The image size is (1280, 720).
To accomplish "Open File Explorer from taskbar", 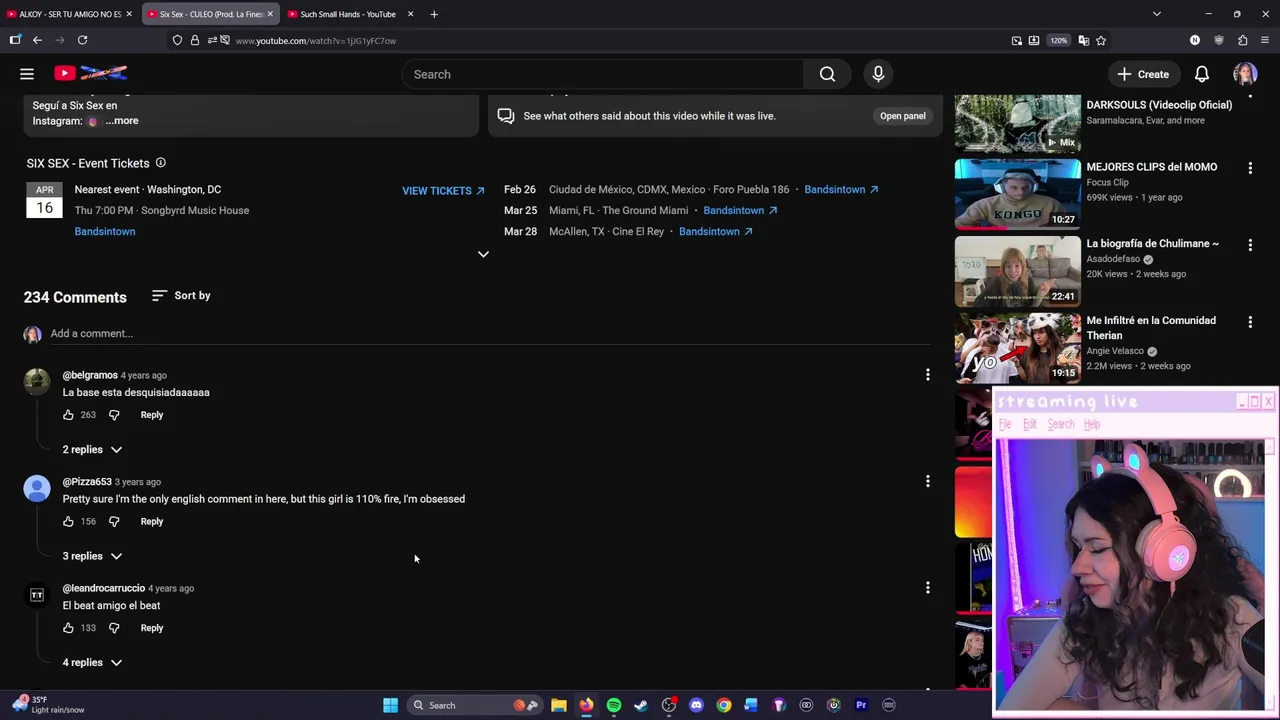I will [x=559, y=705].
